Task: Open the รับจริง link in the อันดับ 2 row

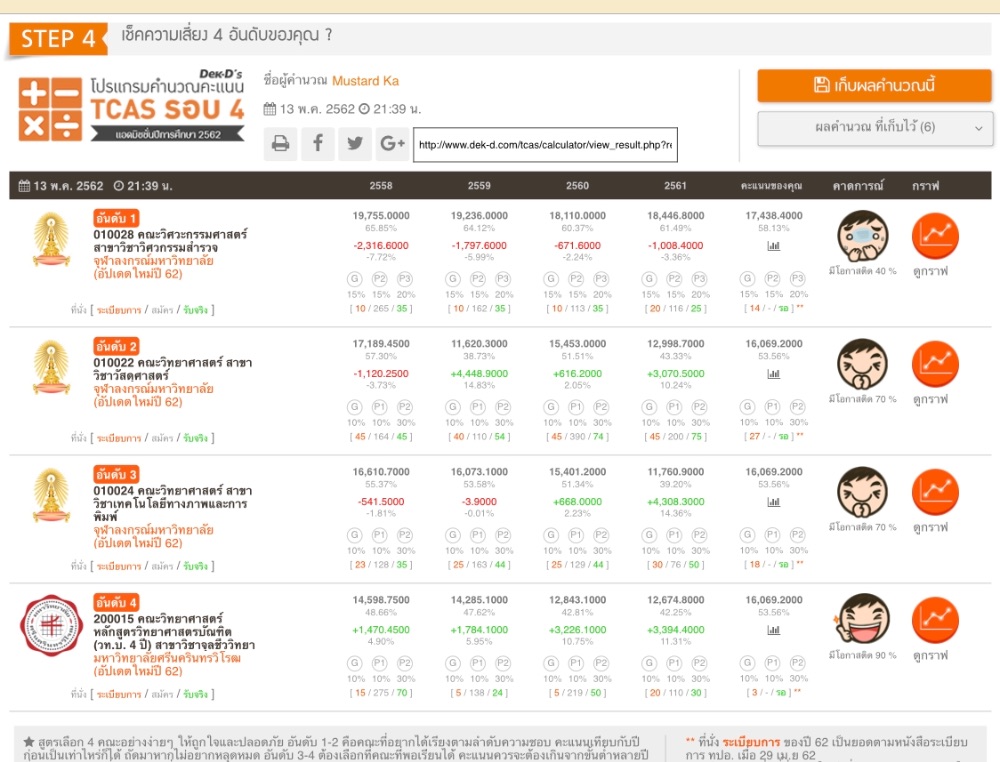Action: coord(195,438)
